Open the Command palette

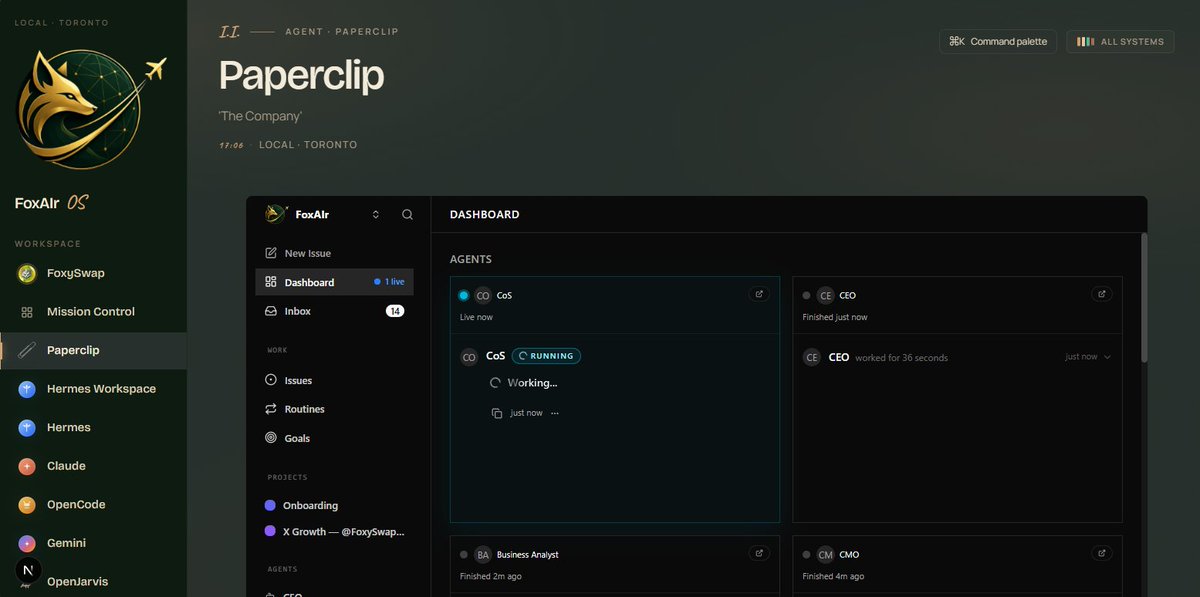997,41
